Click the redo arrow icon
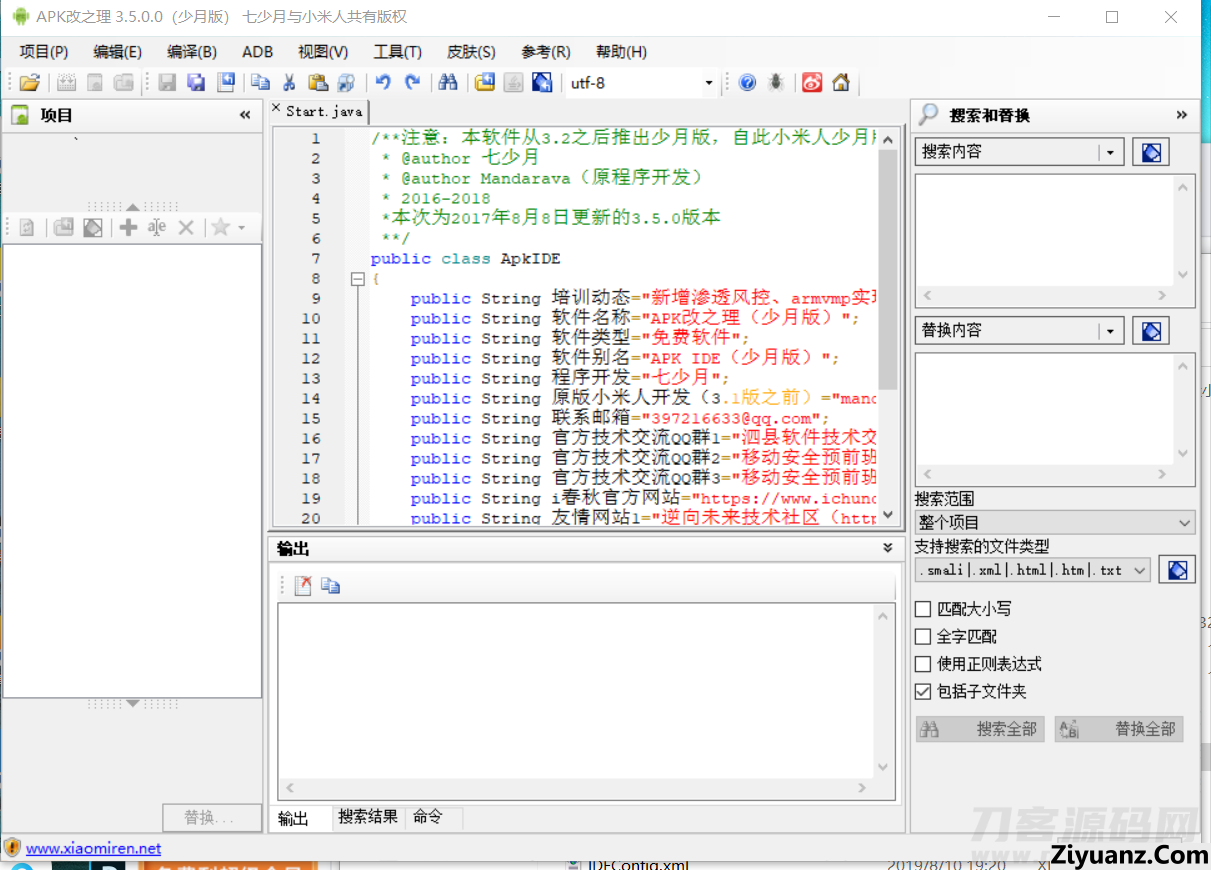This screenshot has height=870, width=1211. click(412, 83)
